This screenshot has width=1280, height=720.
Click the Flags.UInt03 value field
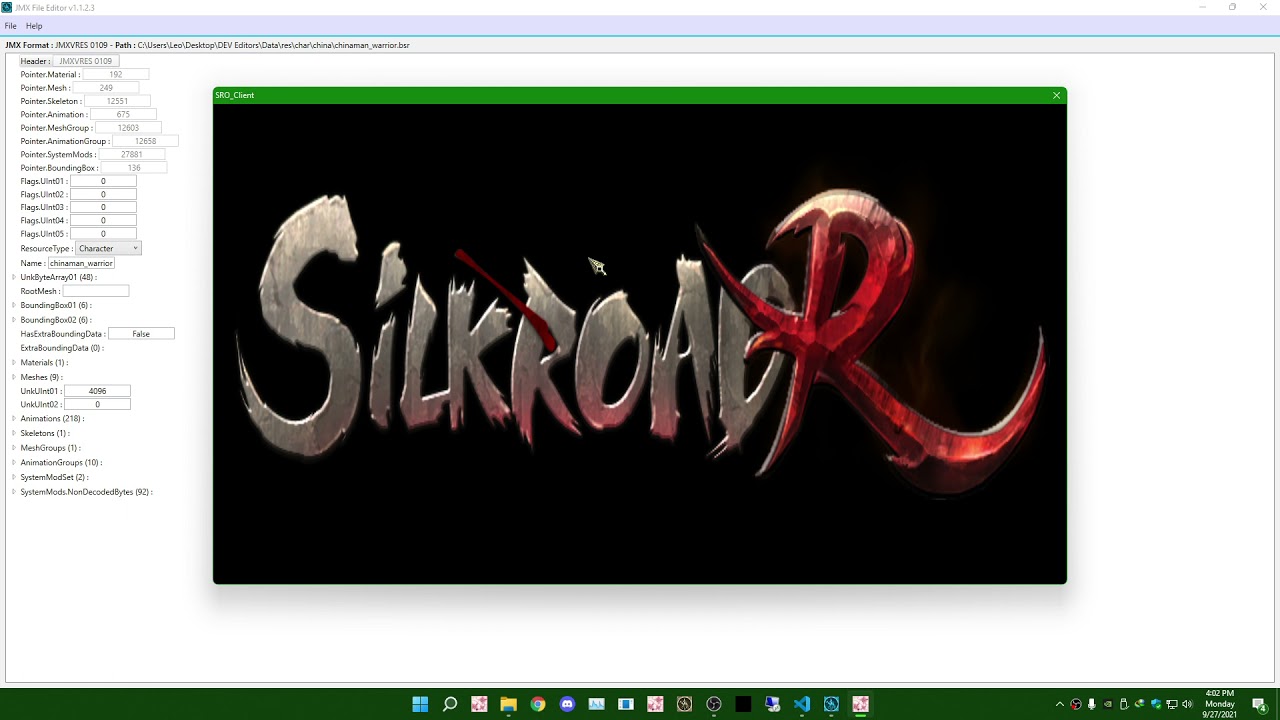103,207
